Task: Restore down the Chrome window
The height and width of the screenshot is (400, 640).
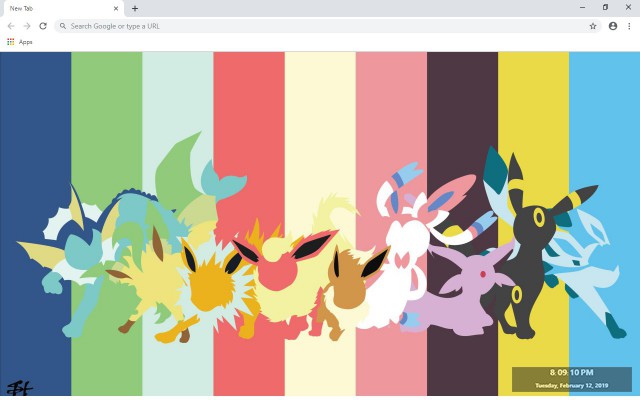Action: click(x=605, y=7)
